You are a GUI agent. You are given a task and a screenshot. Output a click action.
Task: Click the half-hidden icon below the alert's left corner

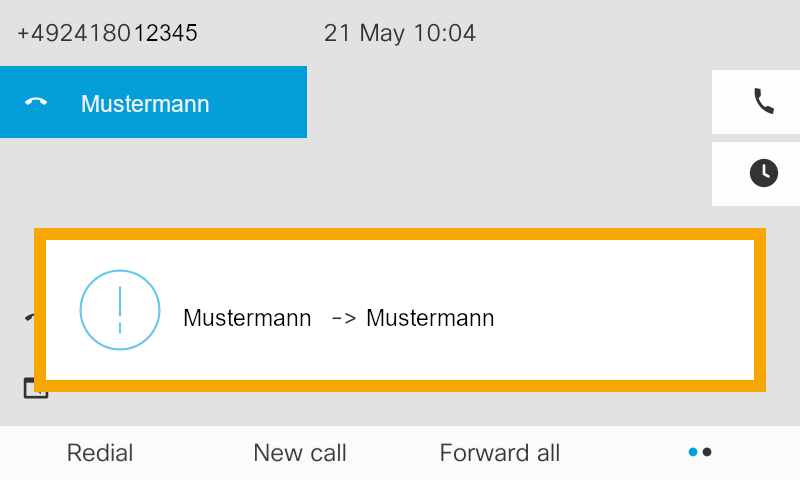[x=34, y=390]
